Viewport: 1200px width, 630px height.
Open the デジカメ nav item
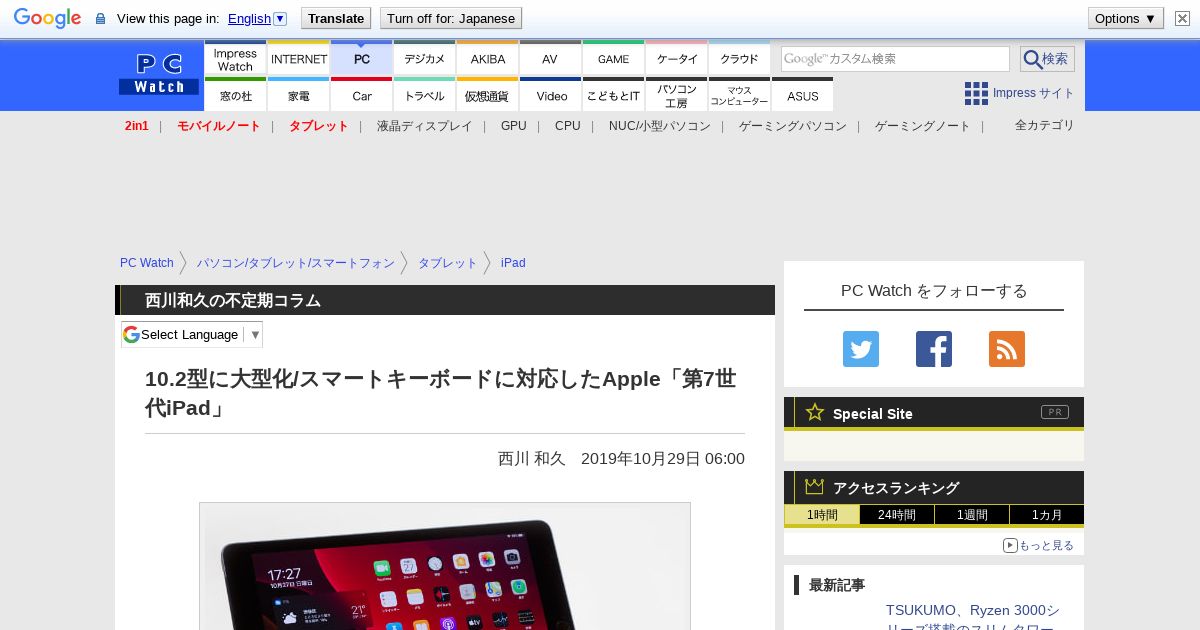point(425,59)
